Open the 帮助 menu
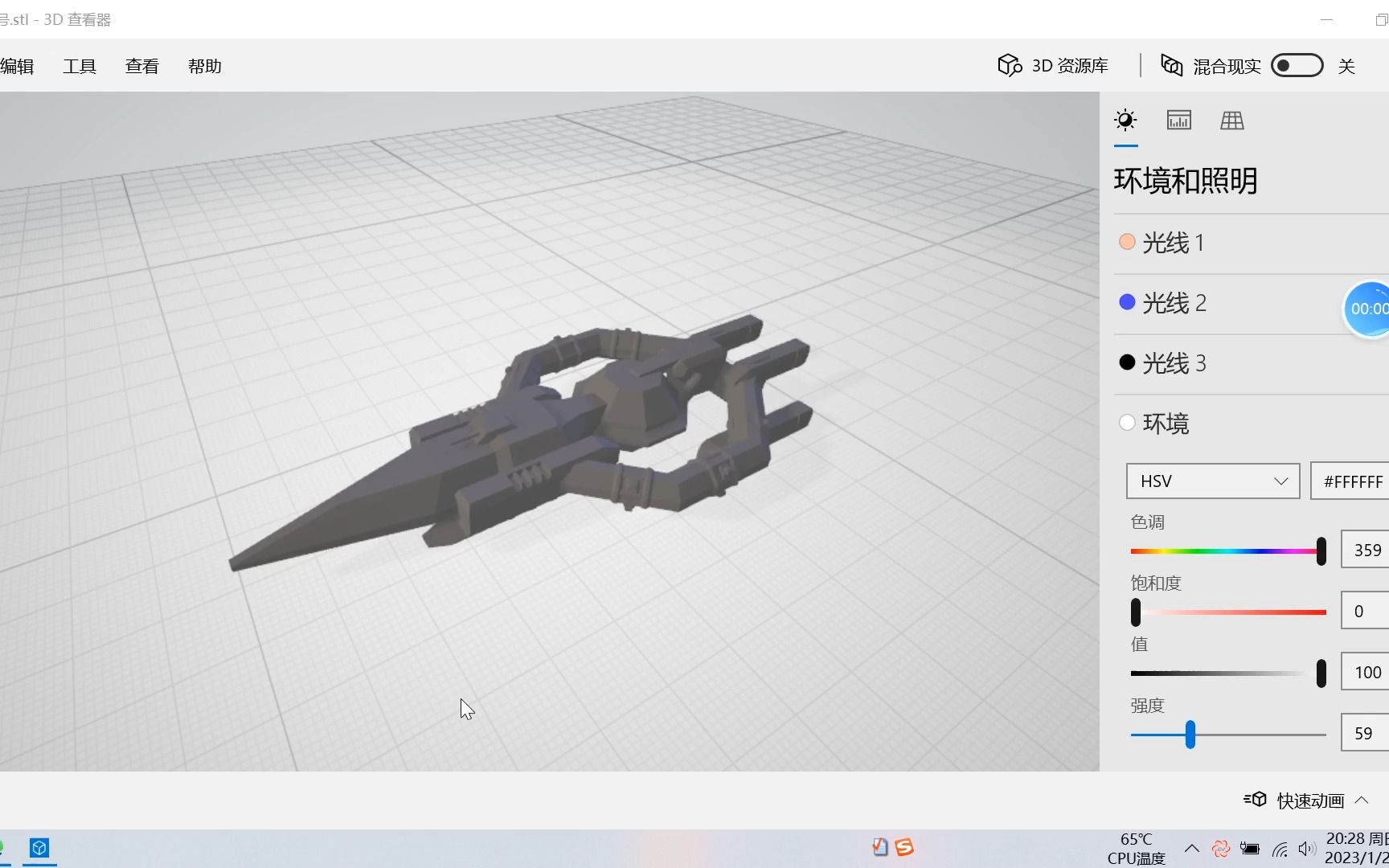The image size is (1389, 868). pos(205,66)
